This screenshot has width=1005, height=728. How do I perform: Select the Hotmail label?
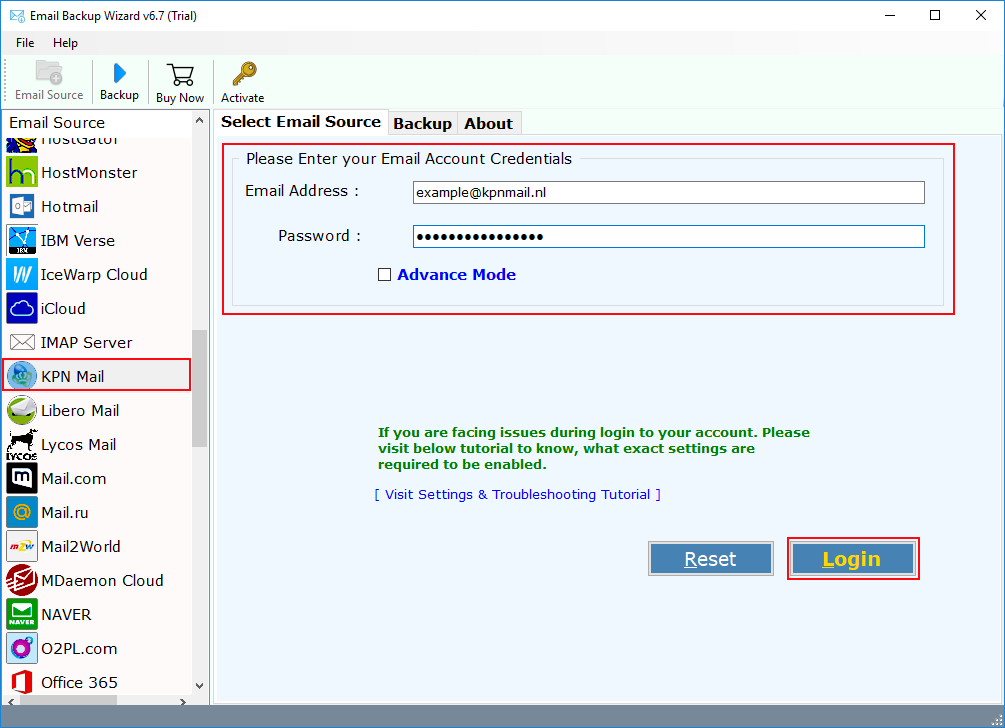(x=70, y=207)
